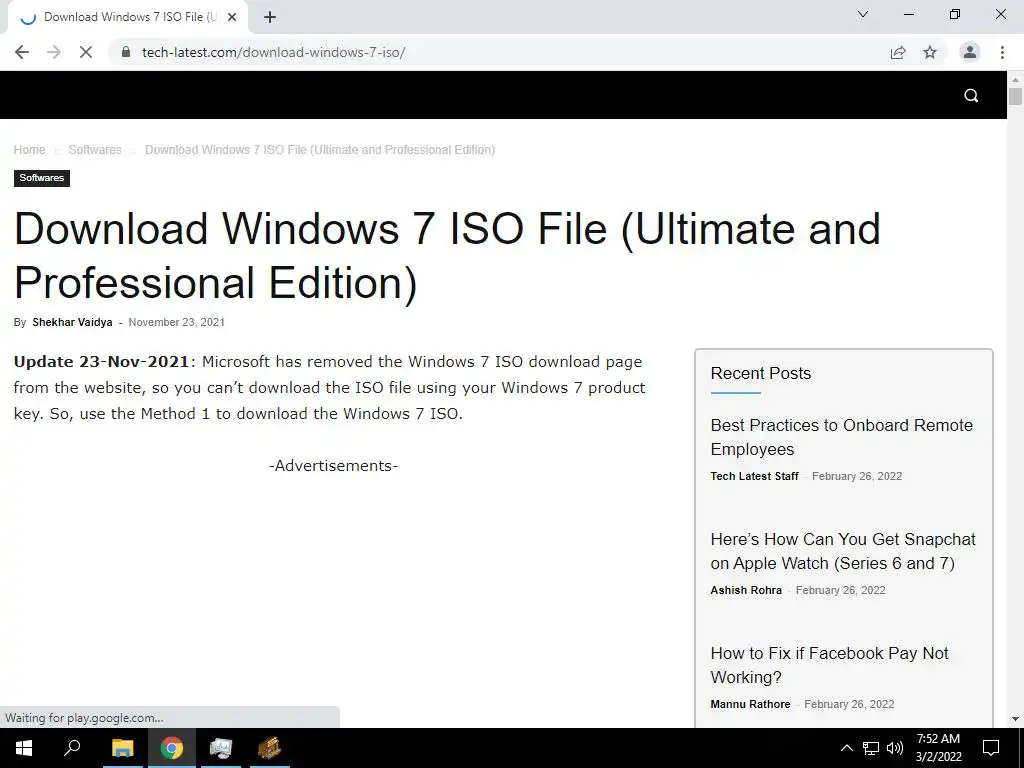1024x768 pixels.
Task: Open site search magnifier in black header
Action: point(971,96)
